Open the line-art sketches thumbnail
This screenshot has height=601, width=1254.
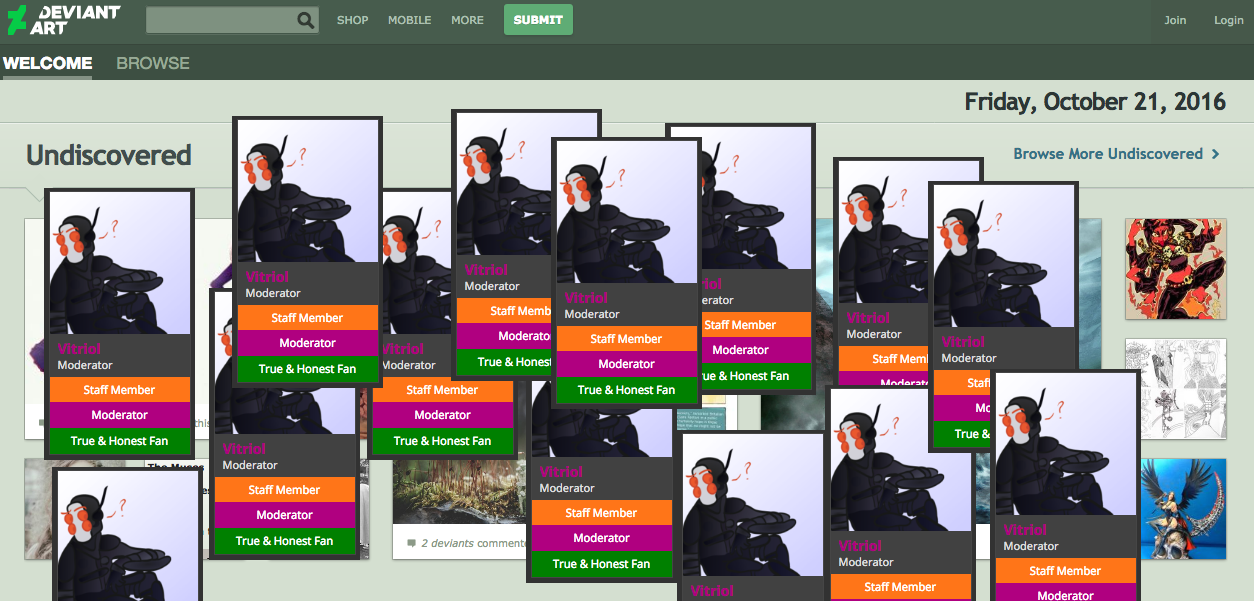pyautogui.click(x=1175, y=389)
